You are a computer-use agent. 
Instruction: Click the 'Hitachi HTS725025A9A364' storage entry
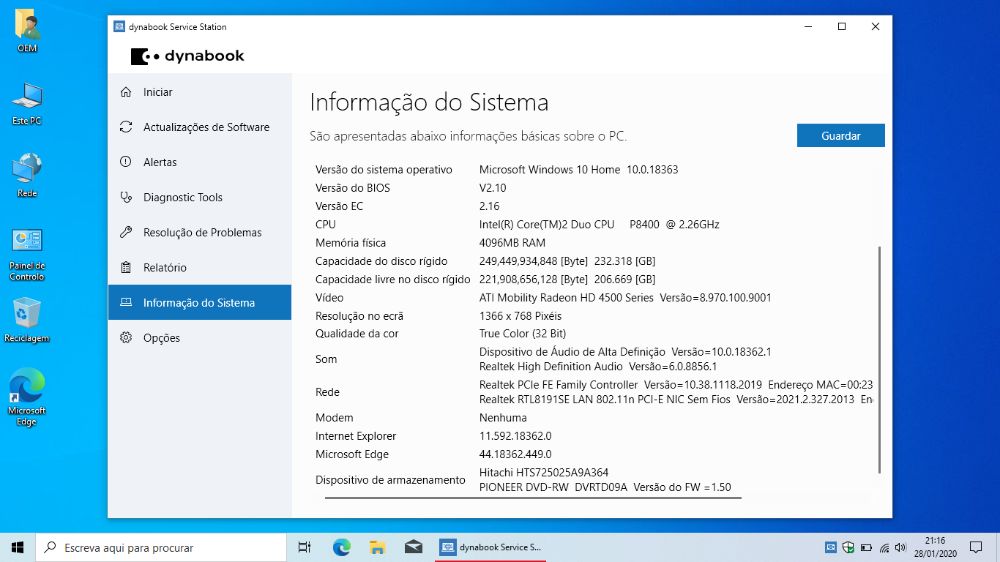[x=543, y=473]
